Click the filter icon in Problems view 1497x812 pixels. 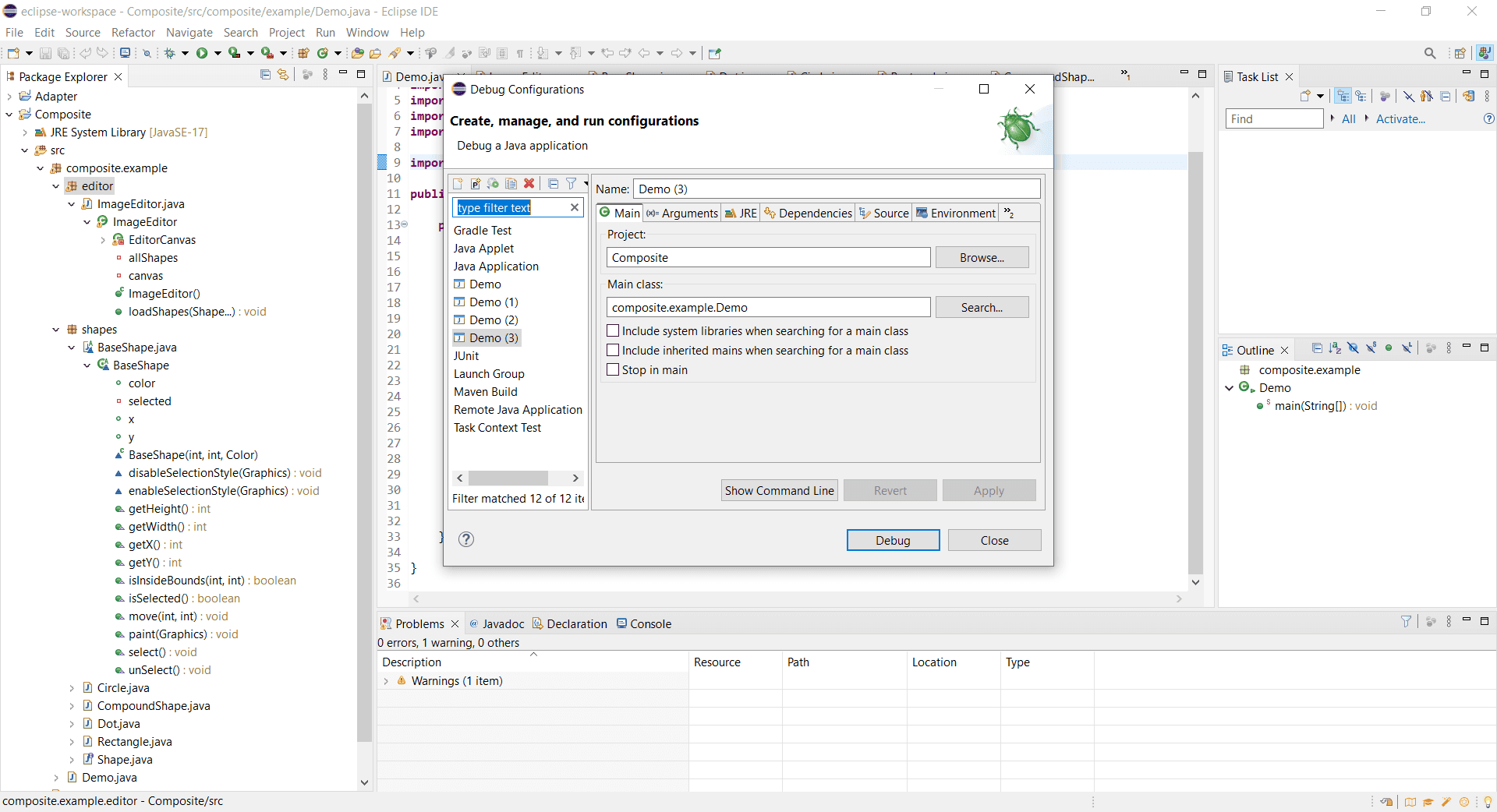(1406, 622)
